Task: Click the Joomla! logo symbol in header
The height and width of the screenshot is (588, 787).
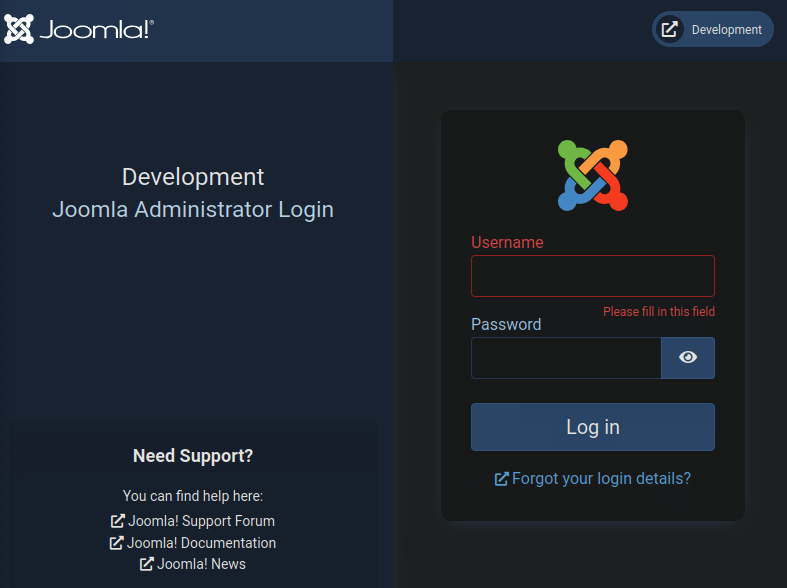Action: 19,29
